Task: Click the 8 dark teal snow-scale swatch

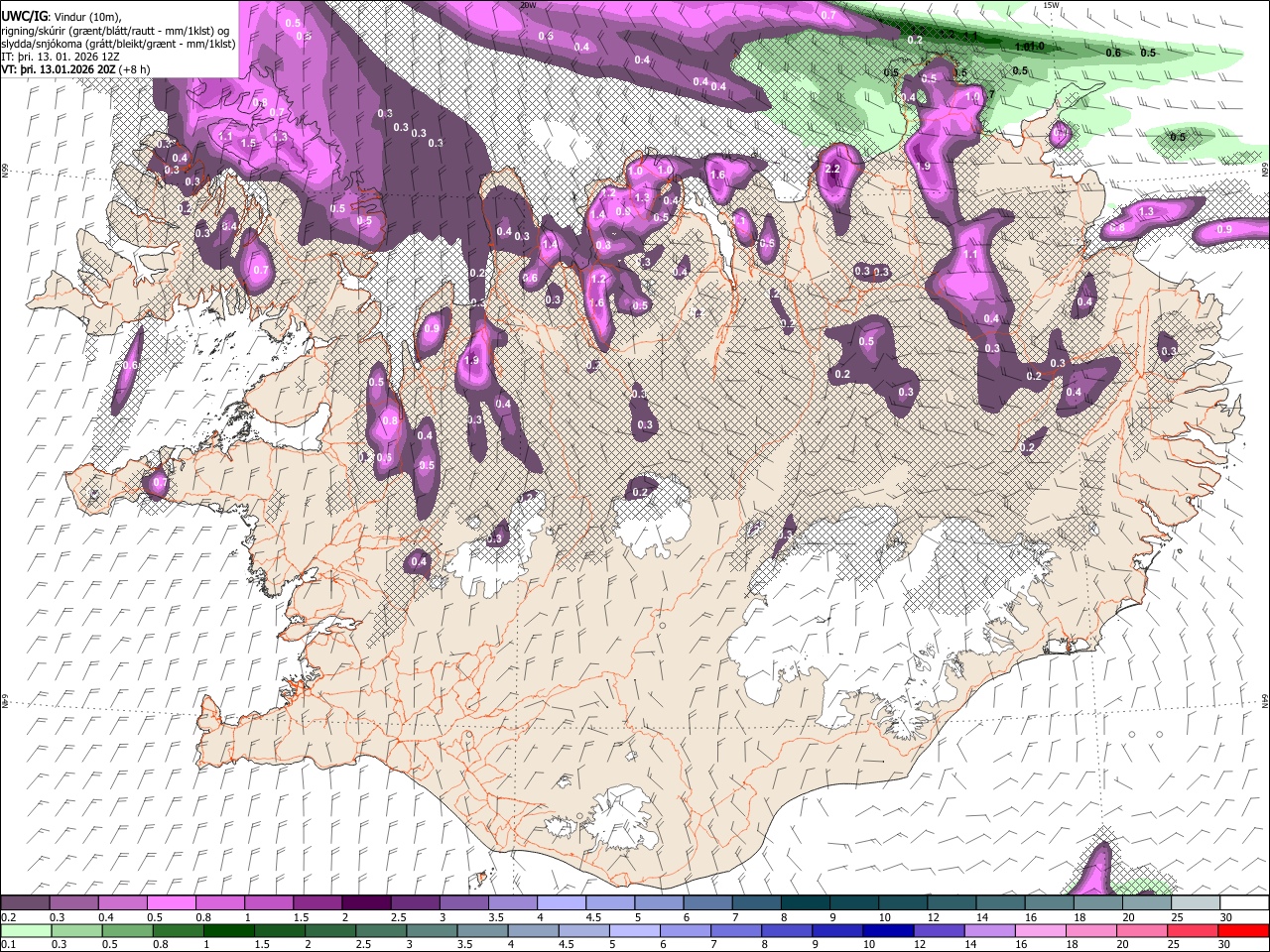Action: (x=804, y=902)
